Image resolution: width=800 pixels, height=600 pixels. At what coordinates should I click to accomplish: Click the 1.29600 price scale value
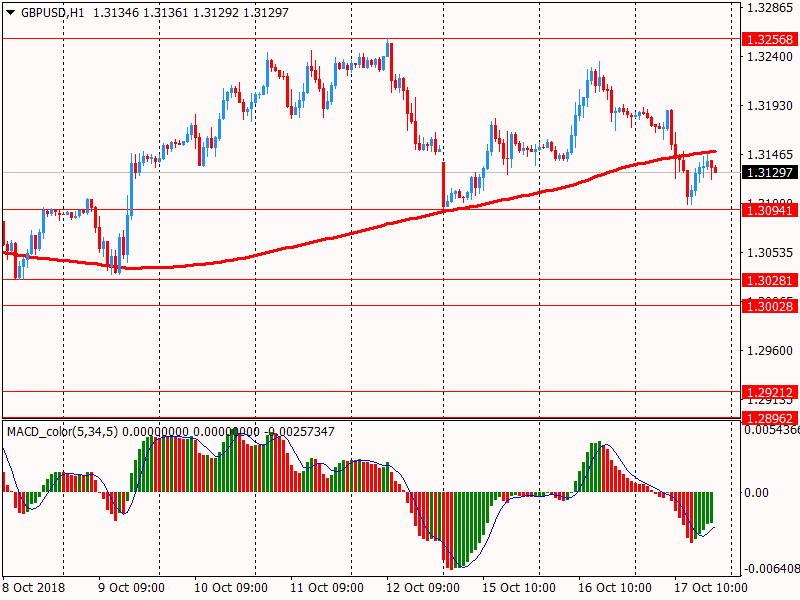[770, 351]
